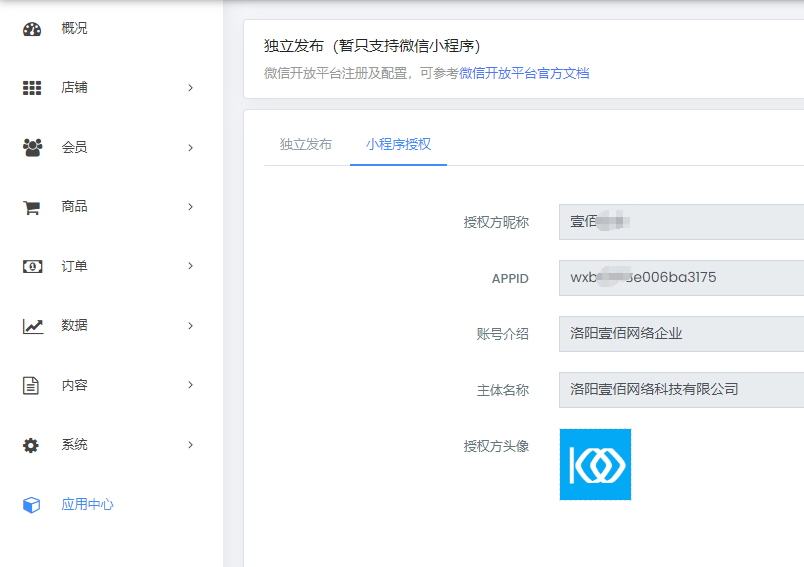Click the document icon for 内容
The width and height of the screenshot is (804, 567).
[x=32, y=385]
